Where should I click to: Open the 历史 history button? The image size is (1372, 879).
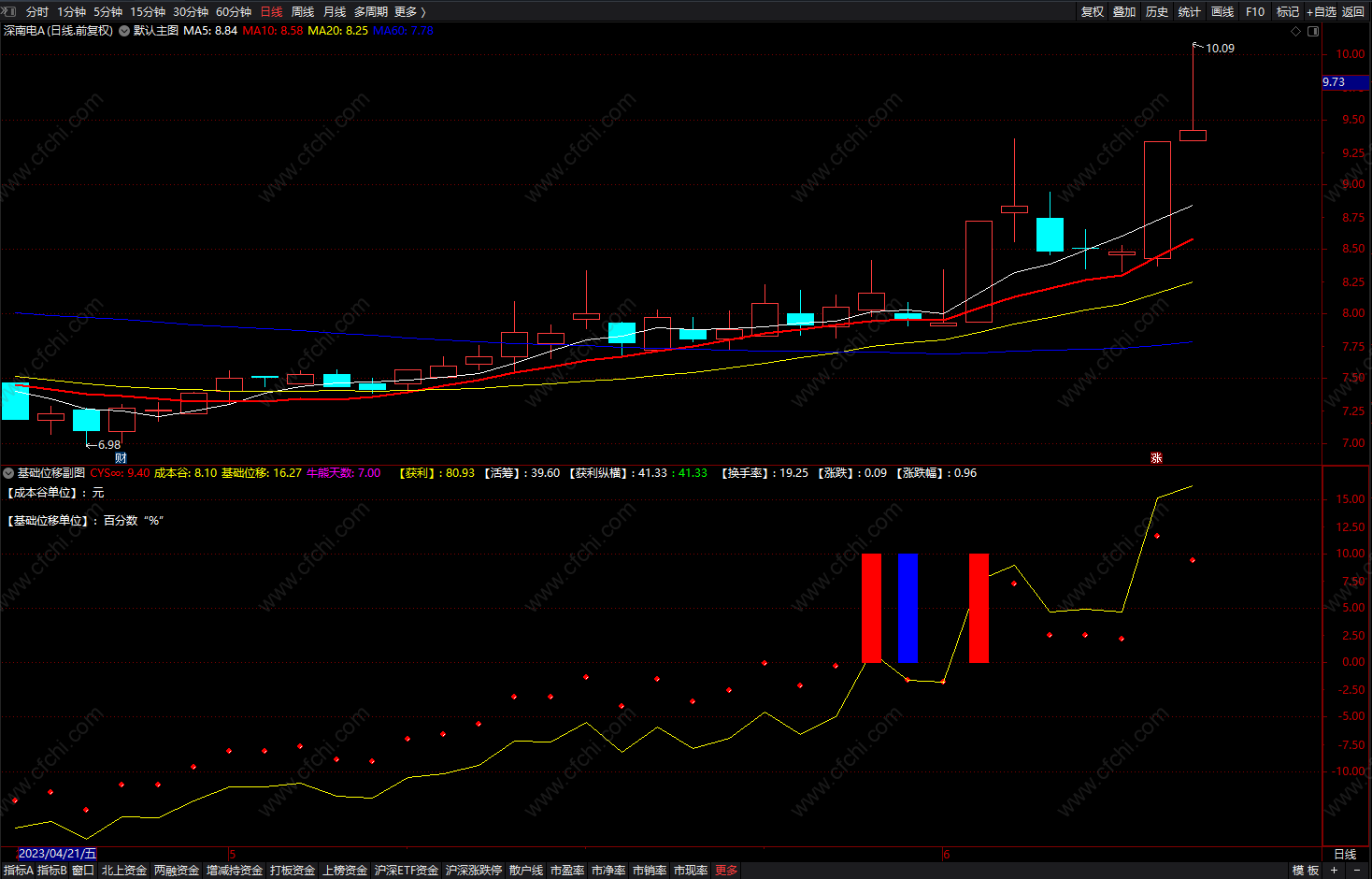pyautogui.click(x=1157, y=12)
